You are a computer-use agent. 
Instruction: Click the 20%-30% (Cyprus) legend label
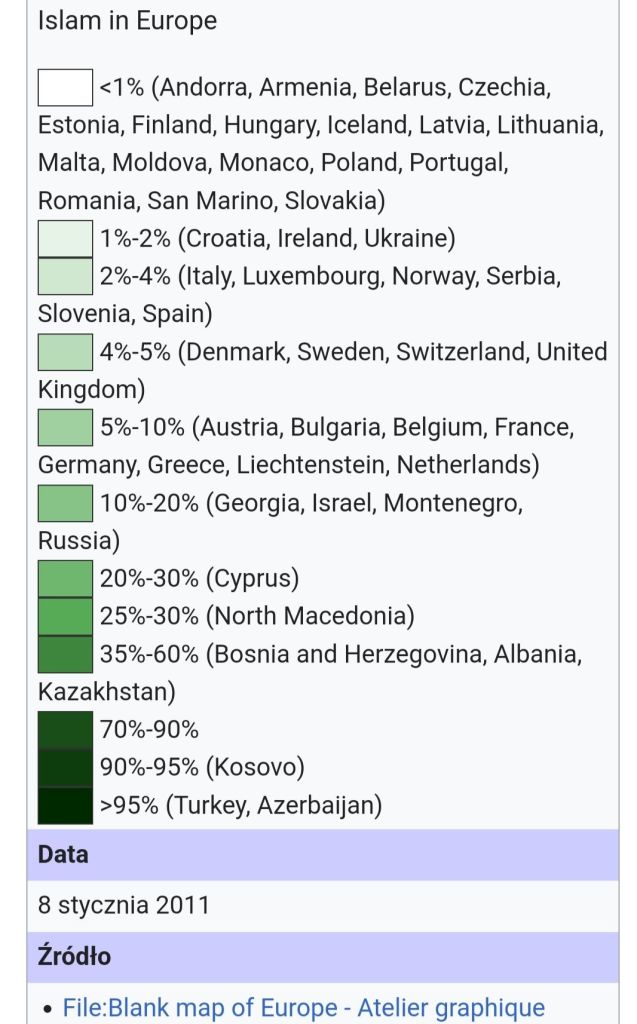tap(199, 579)
